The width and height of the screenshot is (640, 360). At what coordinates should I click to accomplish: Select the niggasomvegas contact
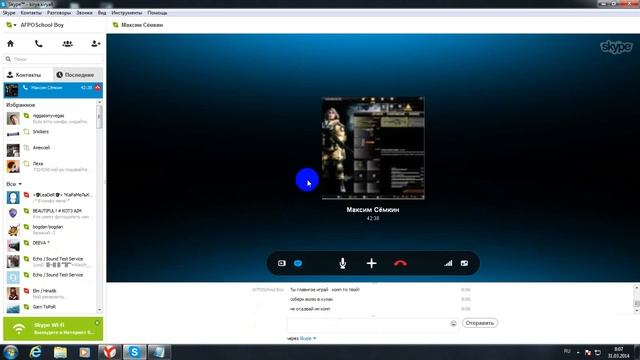click(51, 118)
